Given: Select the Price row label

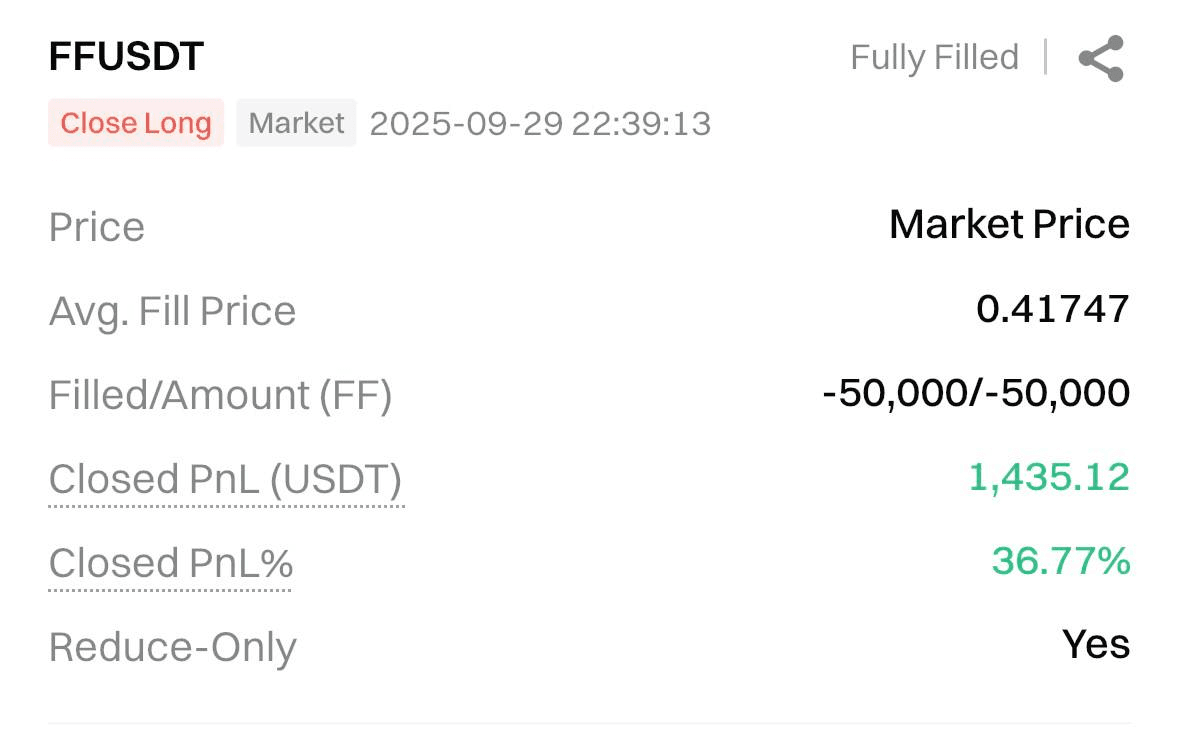Looking at the screenshot, I should [97, 227].
